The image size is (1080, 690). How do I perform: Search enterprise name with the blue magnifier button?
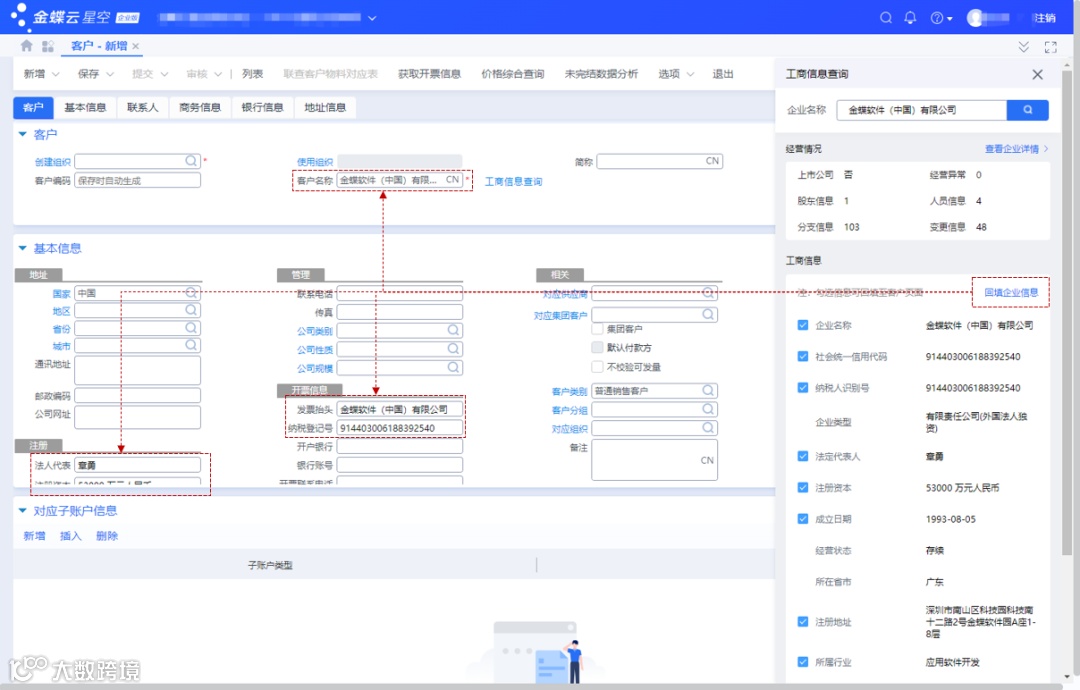[1028, 110]
